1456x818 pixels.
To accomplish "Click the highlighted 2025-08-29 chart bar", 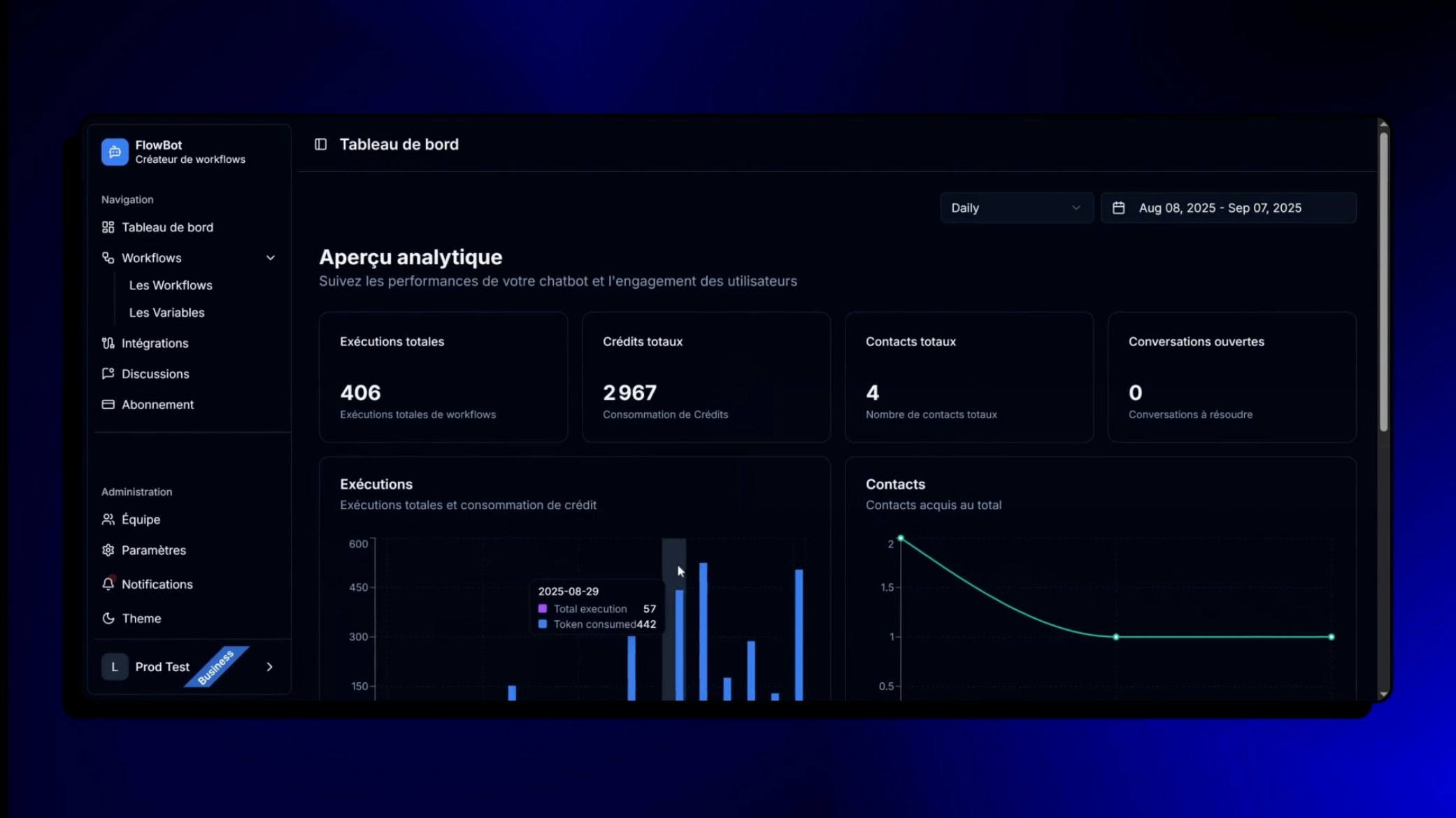I will click(679, 643).
